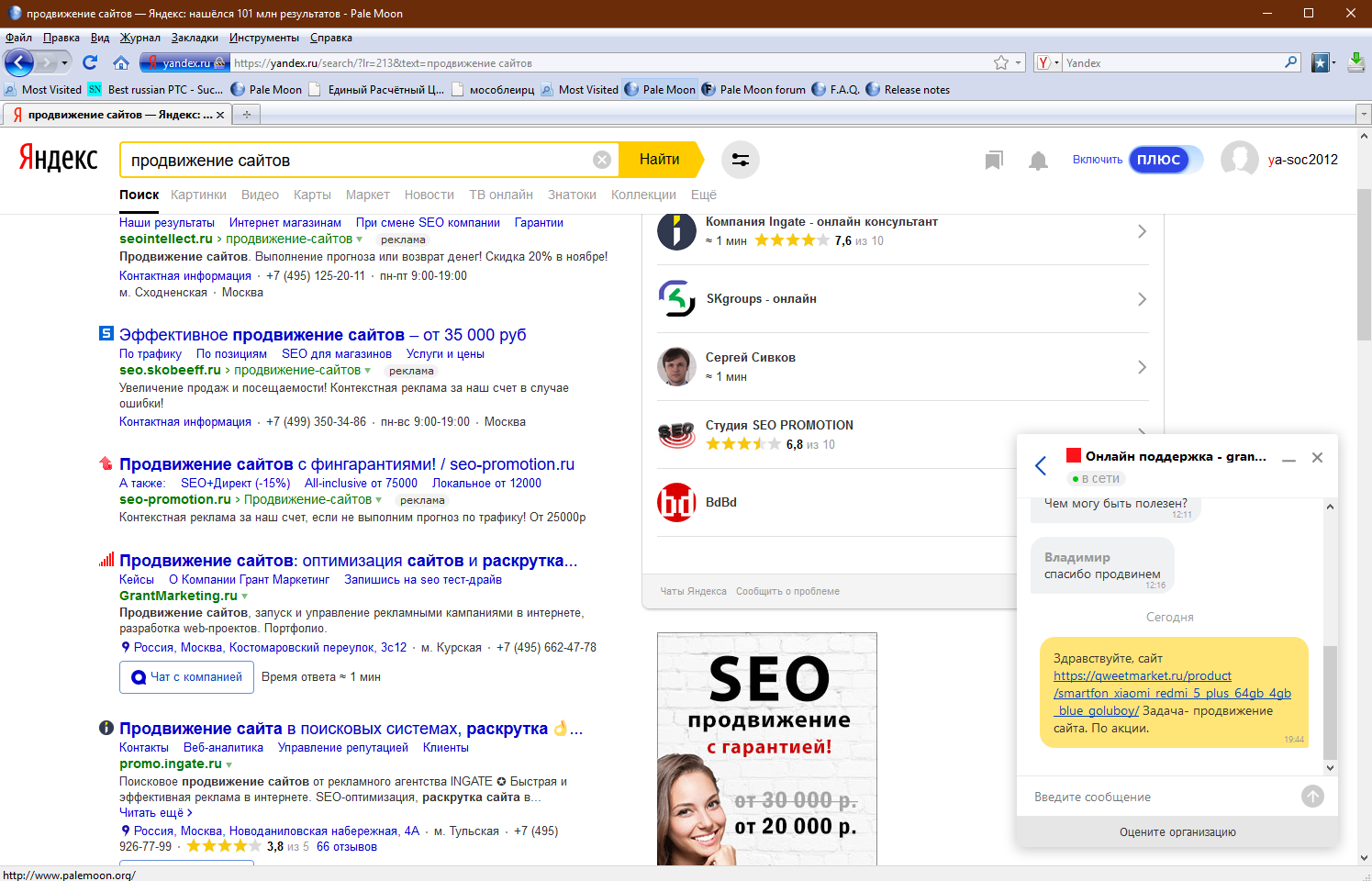1372x881 pixels.
Task: Reload the current page
Action: pyautogui.click(x=90, y=62)
